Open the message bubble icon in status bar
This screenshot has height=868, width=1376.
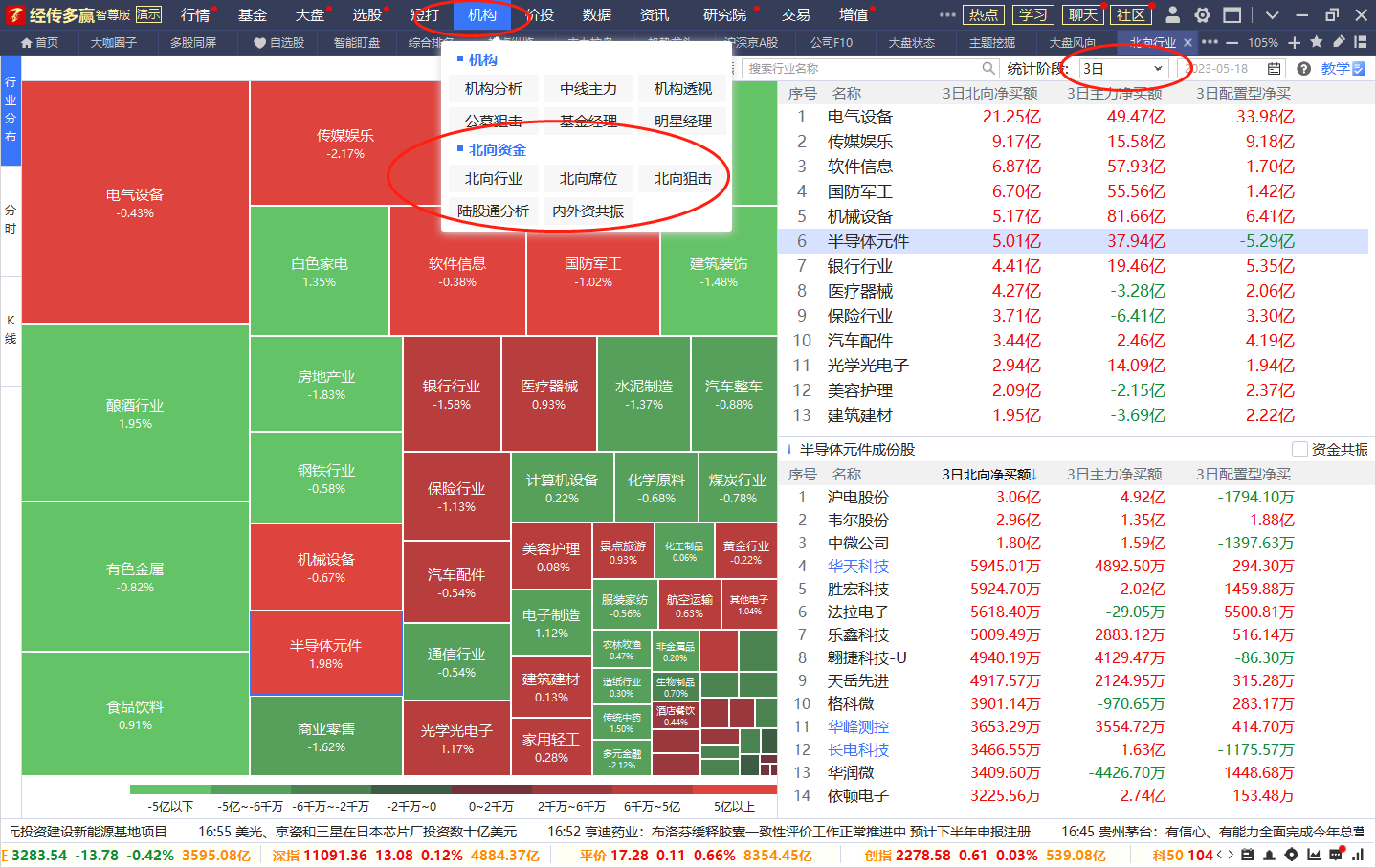(x=1335, y=855)
